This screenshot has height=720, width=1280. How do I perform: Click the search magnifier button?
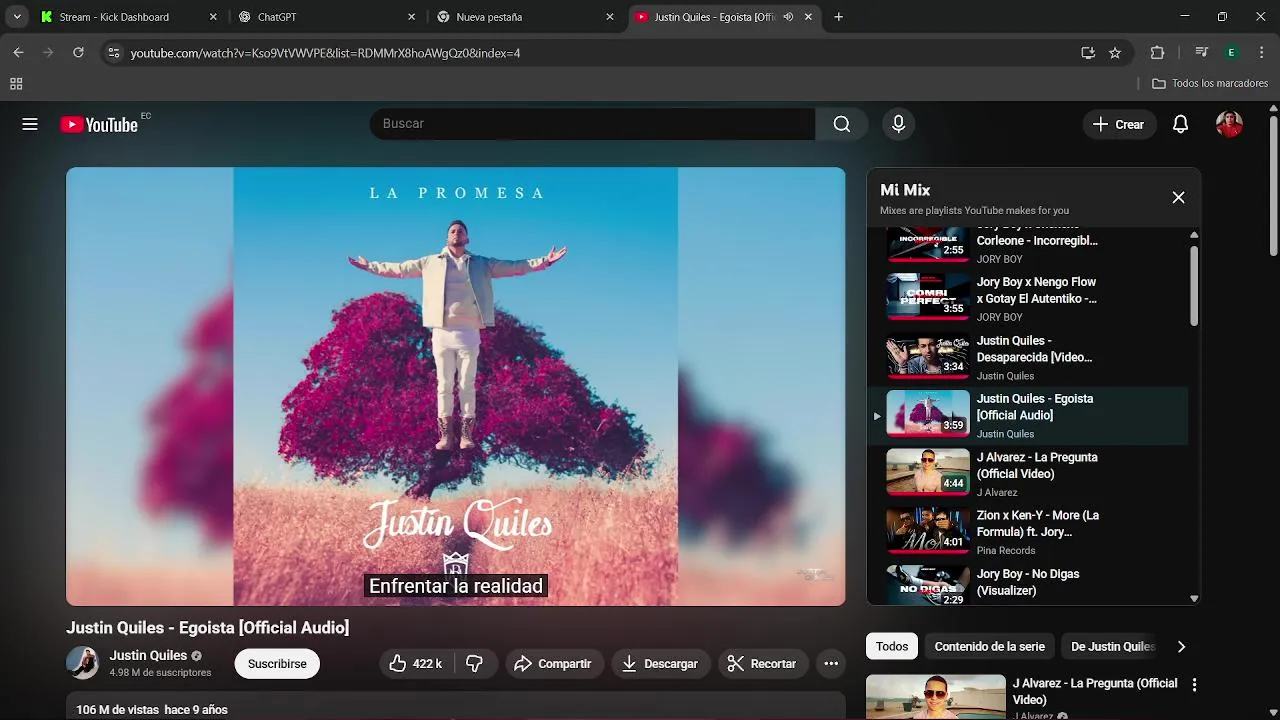point(842,124)
